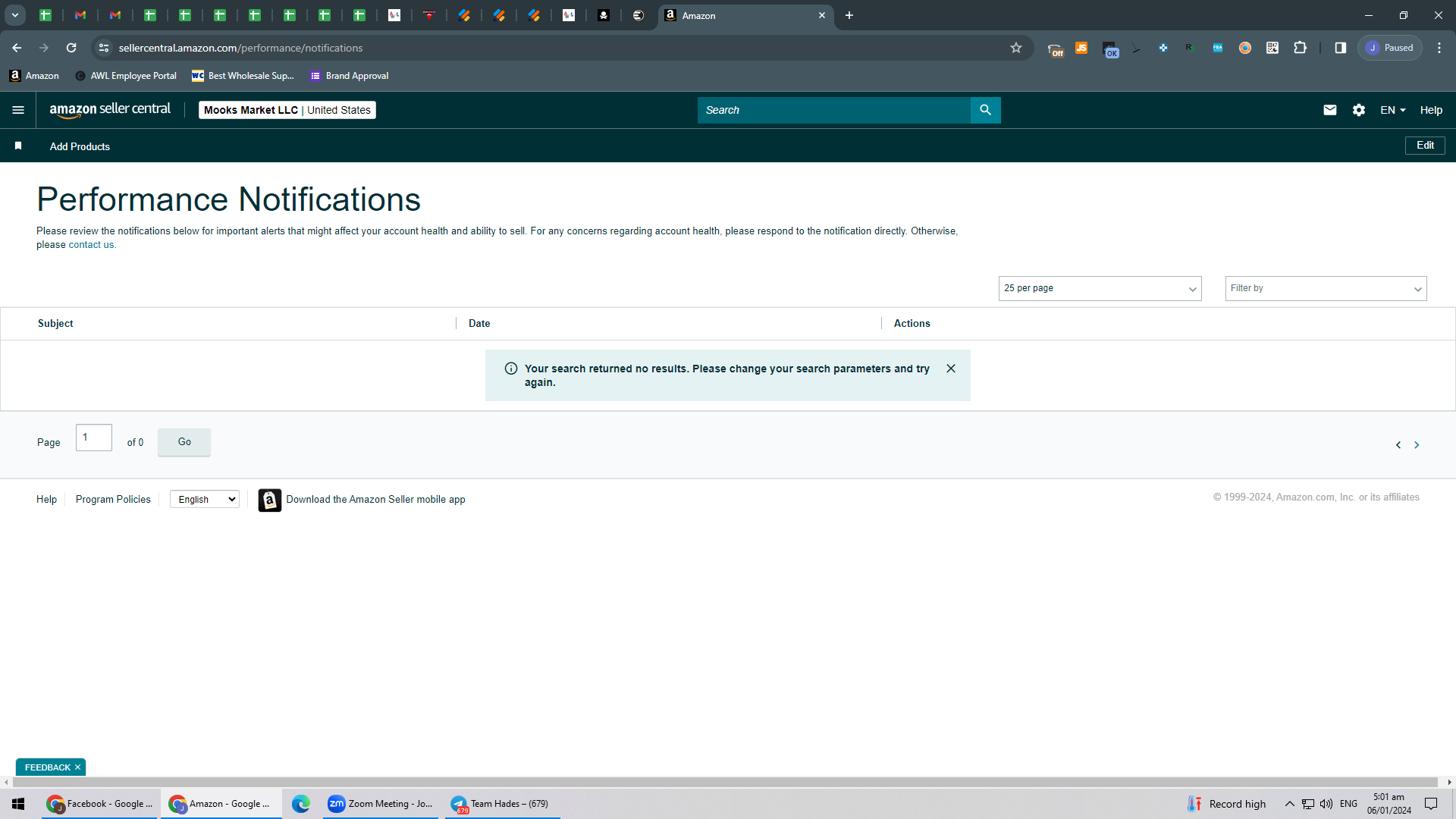This screenshot has width=1456, height=819.
Task: Open the AWL Employee Portal bookmark
Action: tap(126, 76)
